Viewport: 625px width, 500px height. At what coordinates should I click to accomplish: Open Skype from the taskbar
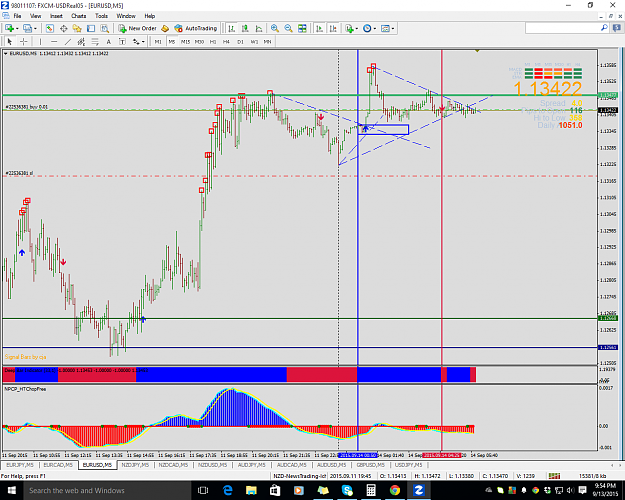[x=347, y=490]
